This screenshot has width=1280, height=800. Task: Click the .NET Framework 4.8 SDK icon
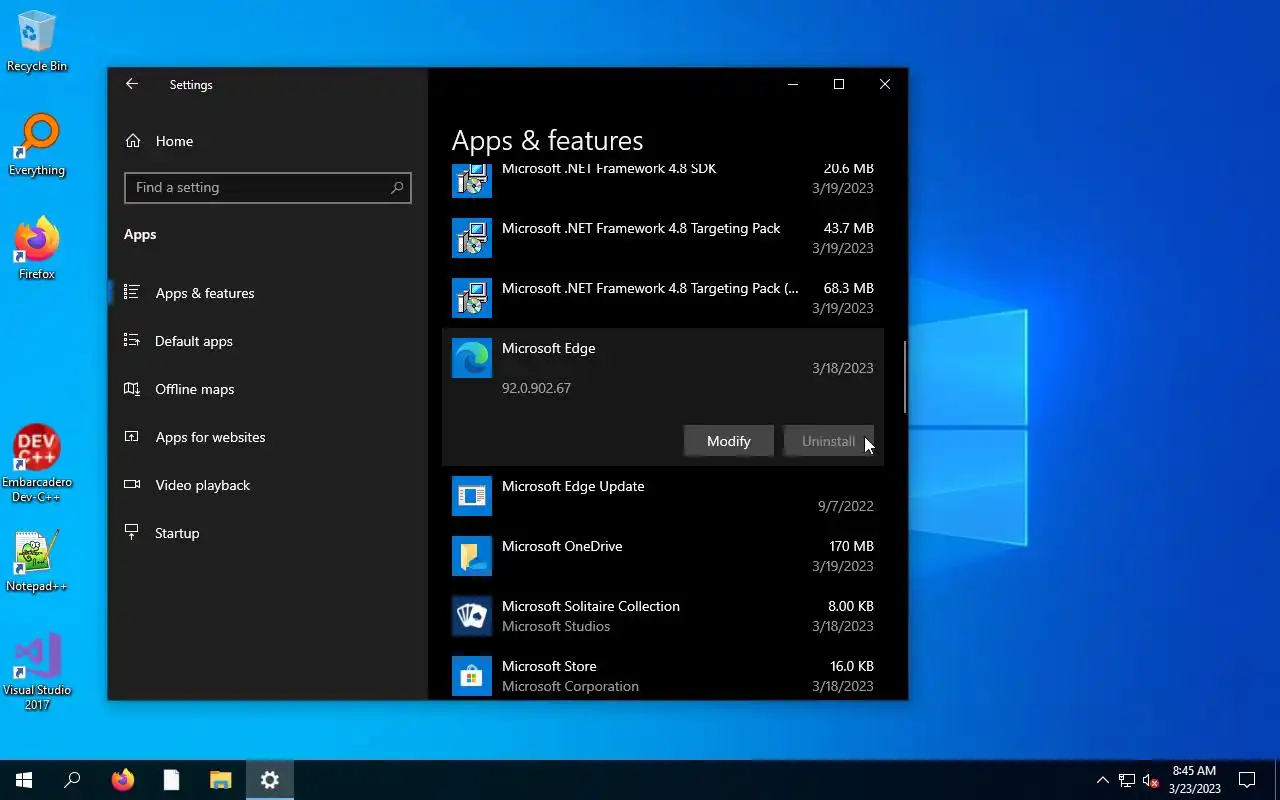(472, 179)
